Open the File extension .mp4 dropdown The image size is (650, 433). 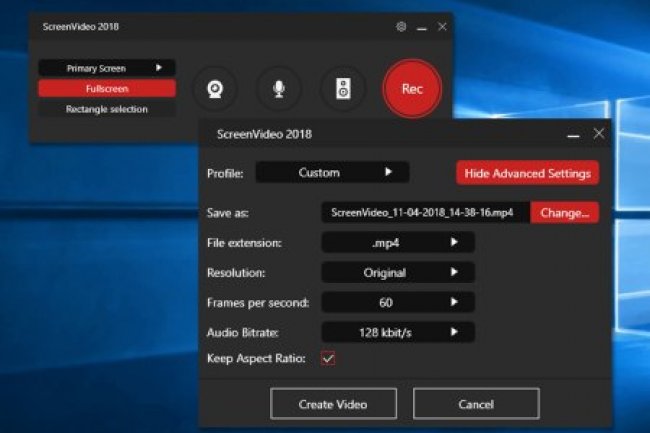[398, 242]
